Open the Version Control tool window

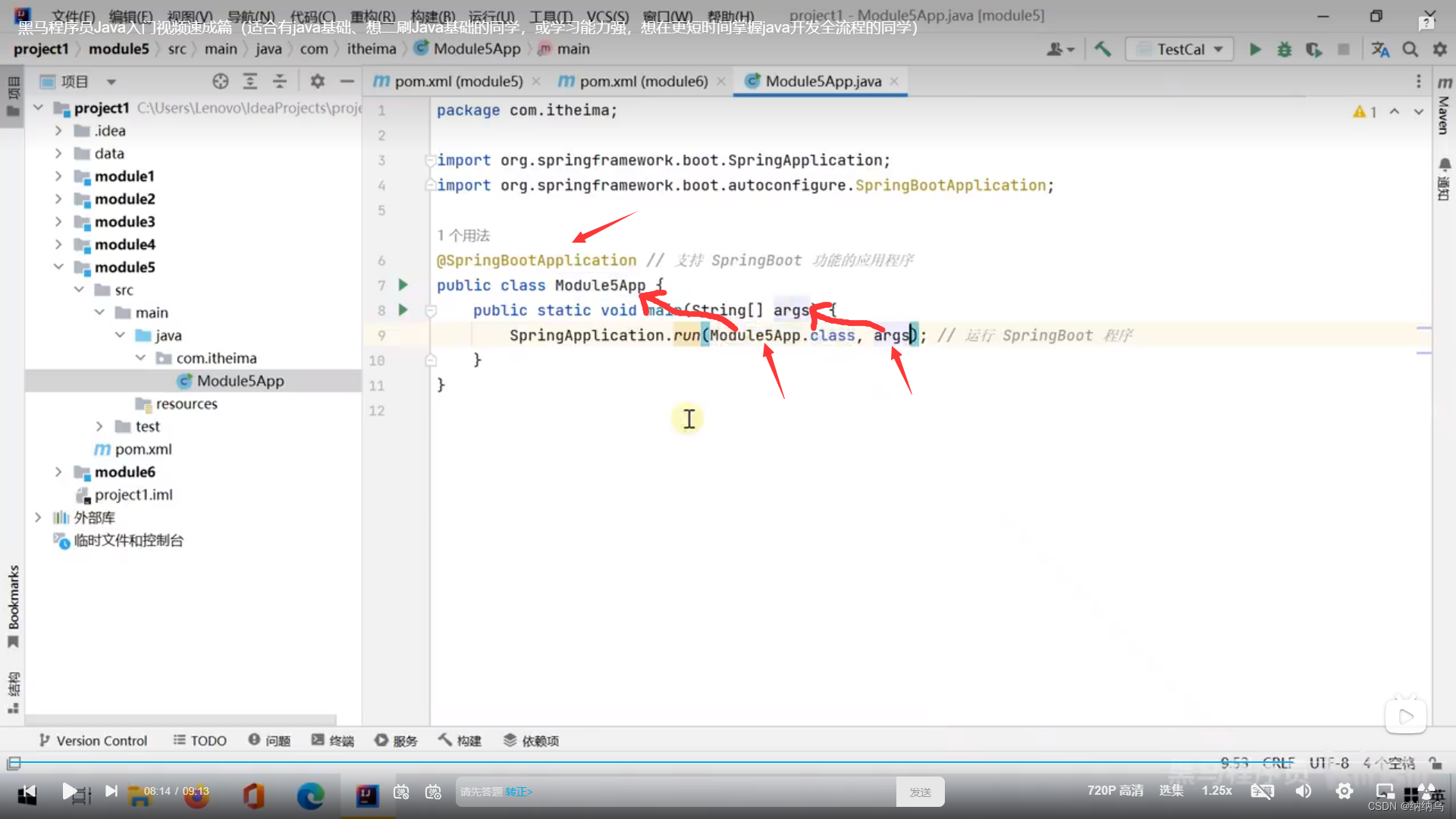tap(93, 741)
